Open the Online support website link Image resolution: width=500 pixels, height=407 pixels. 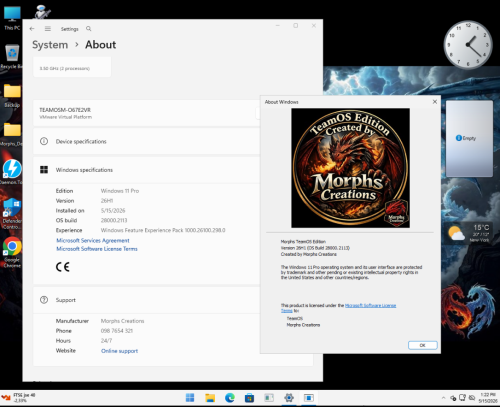coord(119,351)
